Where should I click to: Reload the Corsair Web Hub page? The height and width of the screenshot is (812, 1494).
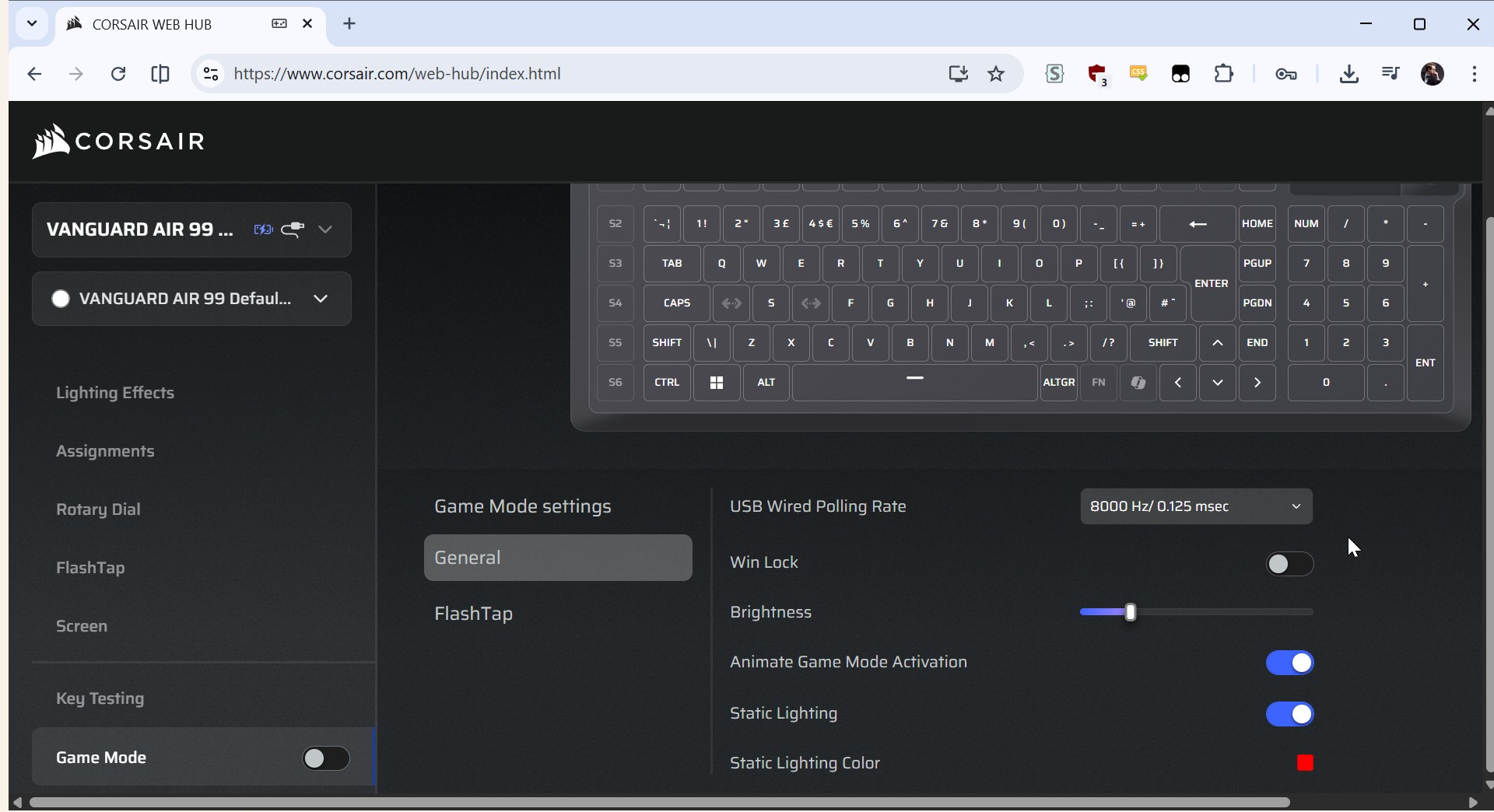[118, 74]
